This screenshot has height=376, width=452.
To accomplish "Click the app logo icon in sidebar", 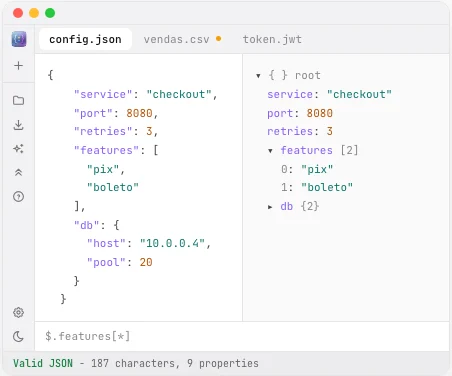I will [x=19, y=39].
